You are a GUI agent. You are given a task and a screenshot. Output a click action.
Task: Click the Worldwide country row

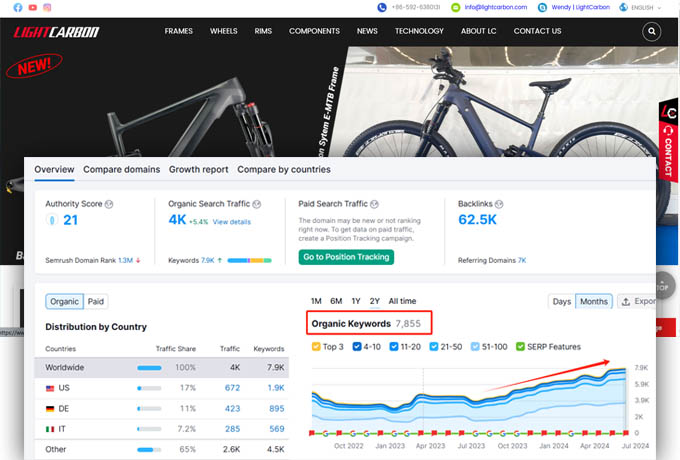click(x=161, y=368)
